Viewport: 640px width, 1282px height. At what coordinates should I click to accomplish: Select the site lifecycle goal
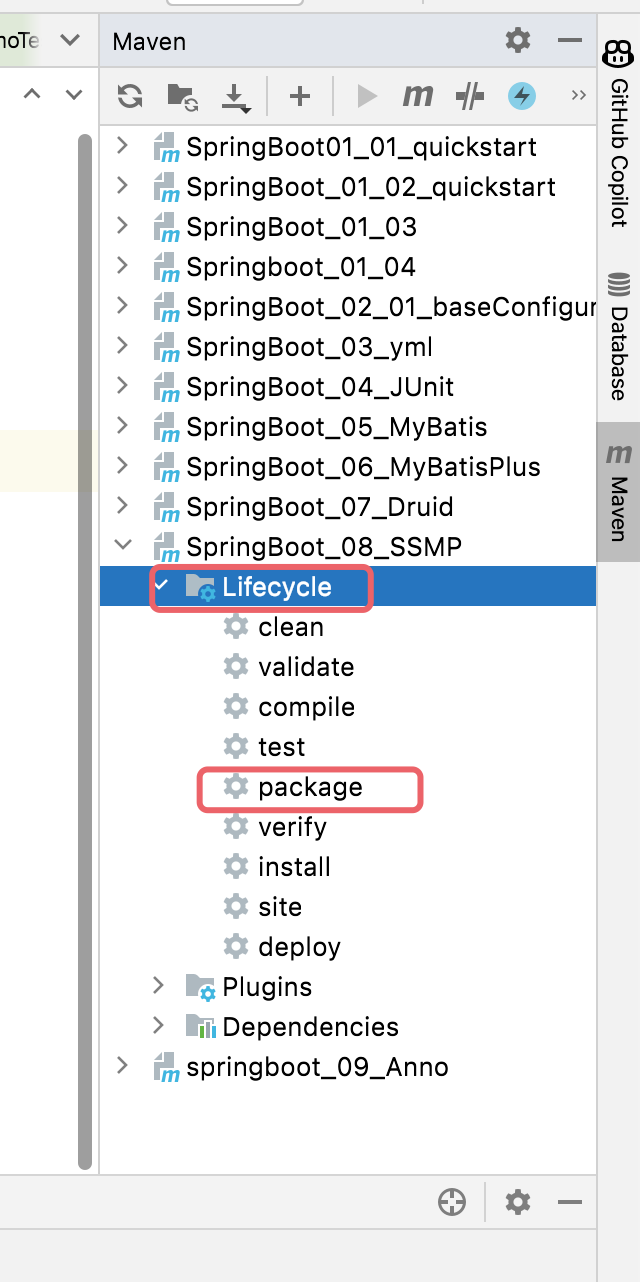tap(280, 907)
